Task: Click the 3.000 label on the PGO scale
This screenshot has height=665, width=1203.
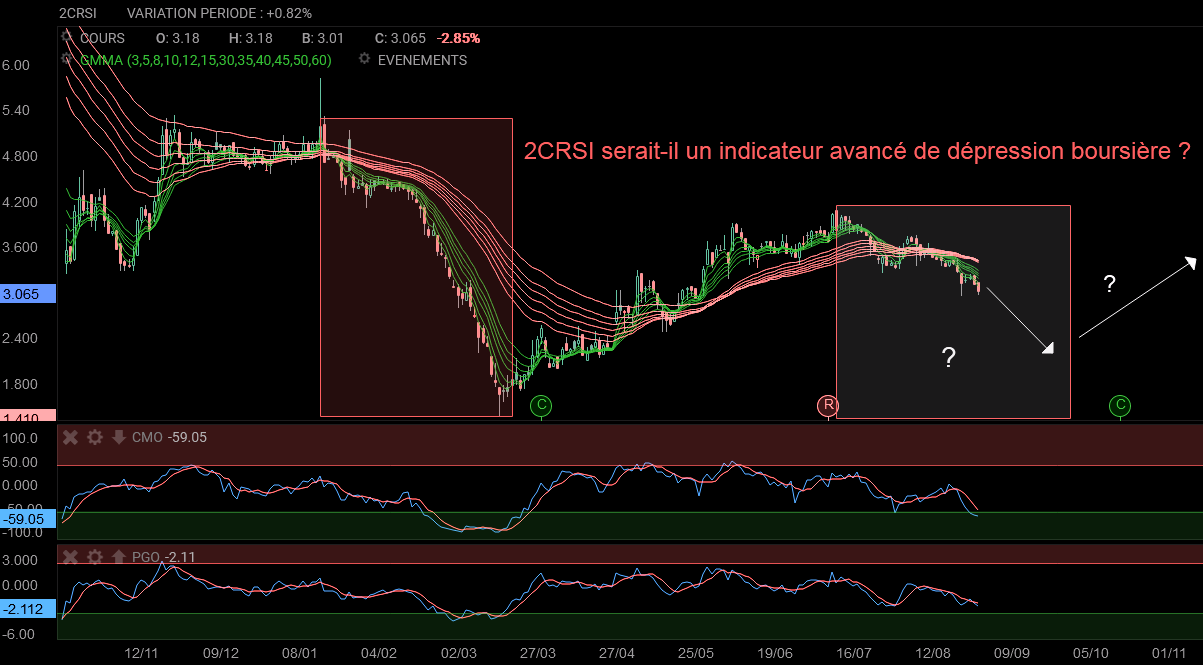Action: (21, 561)
